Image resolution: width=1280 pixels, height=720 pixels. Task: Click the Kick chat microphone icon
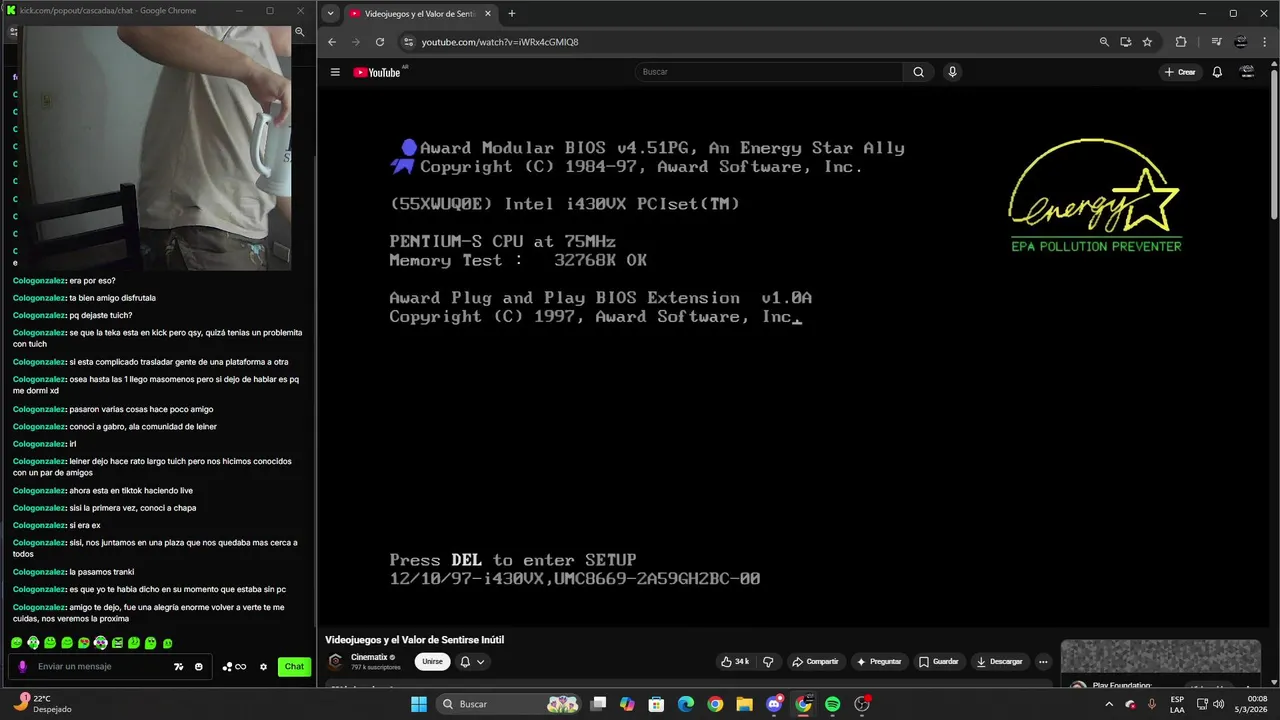coord(22,667)
